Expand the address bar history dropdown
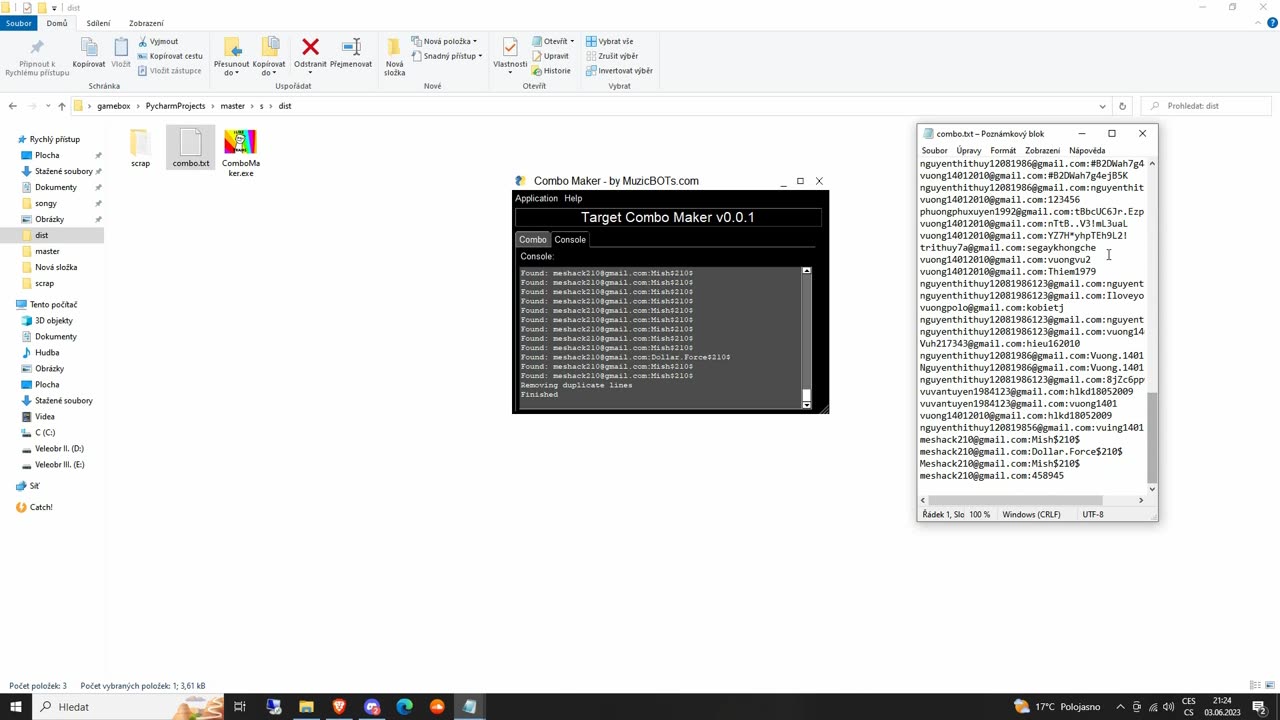The image size is (1280, 720). [x=1102, y=106]
